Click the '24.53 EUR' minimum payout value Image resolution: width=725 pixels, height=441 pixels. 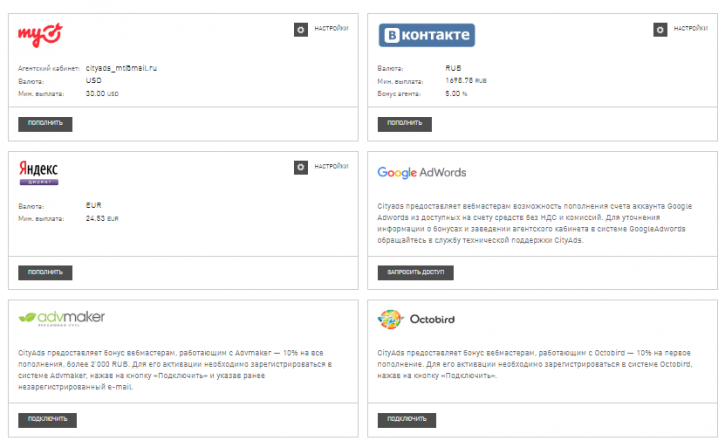point(102,218)
